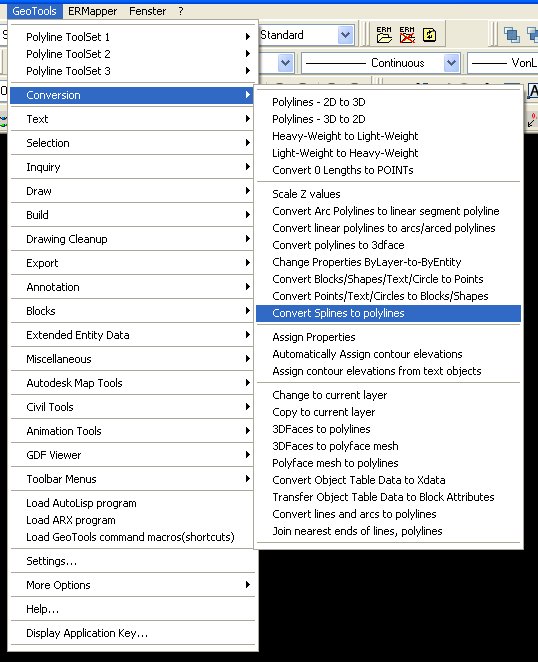Open the ERMapper menu
This screenshot has height=662, width=538.
tap(92, 11)
